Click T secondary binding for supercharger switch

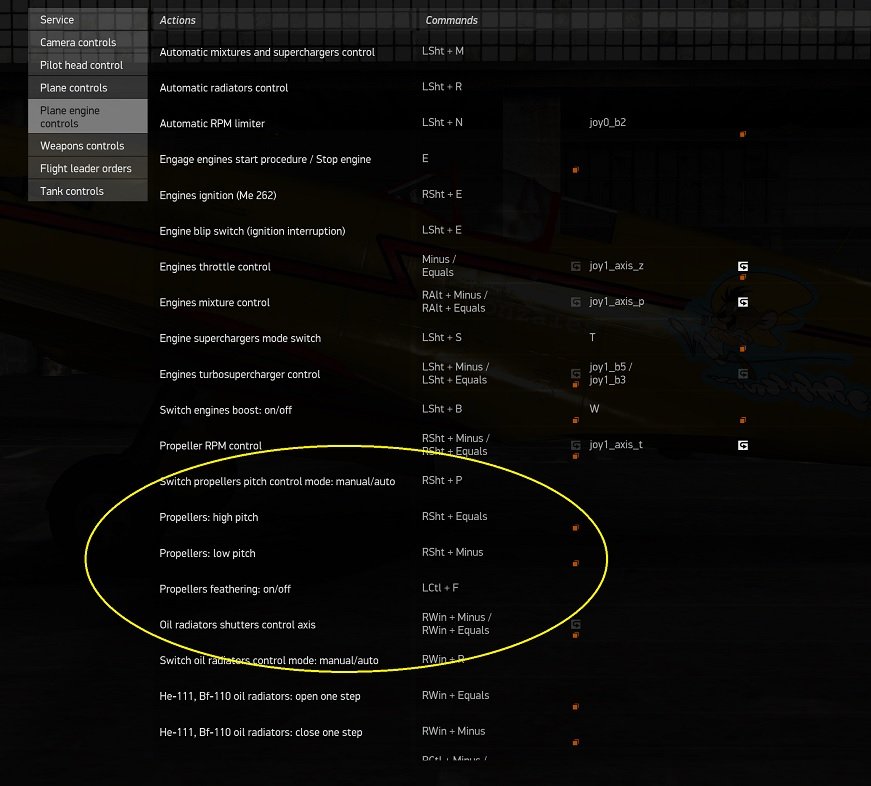(592, 337)
